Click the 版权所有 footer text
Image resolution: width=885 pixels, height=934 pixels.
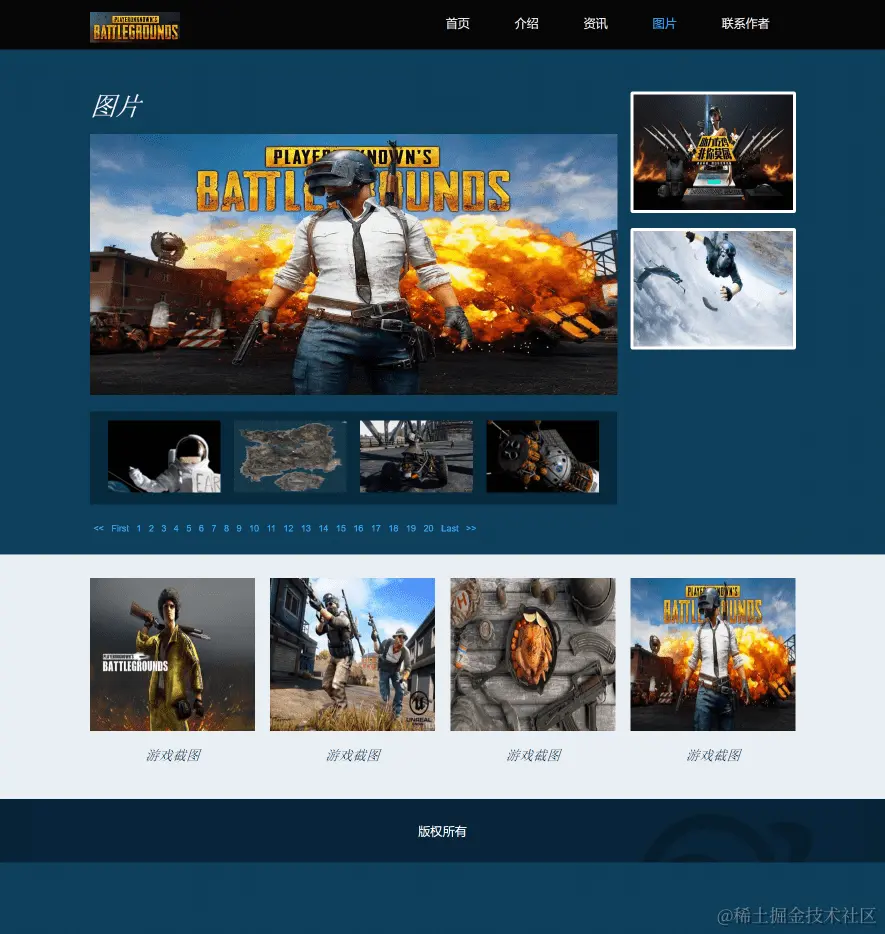pos(442,832)
